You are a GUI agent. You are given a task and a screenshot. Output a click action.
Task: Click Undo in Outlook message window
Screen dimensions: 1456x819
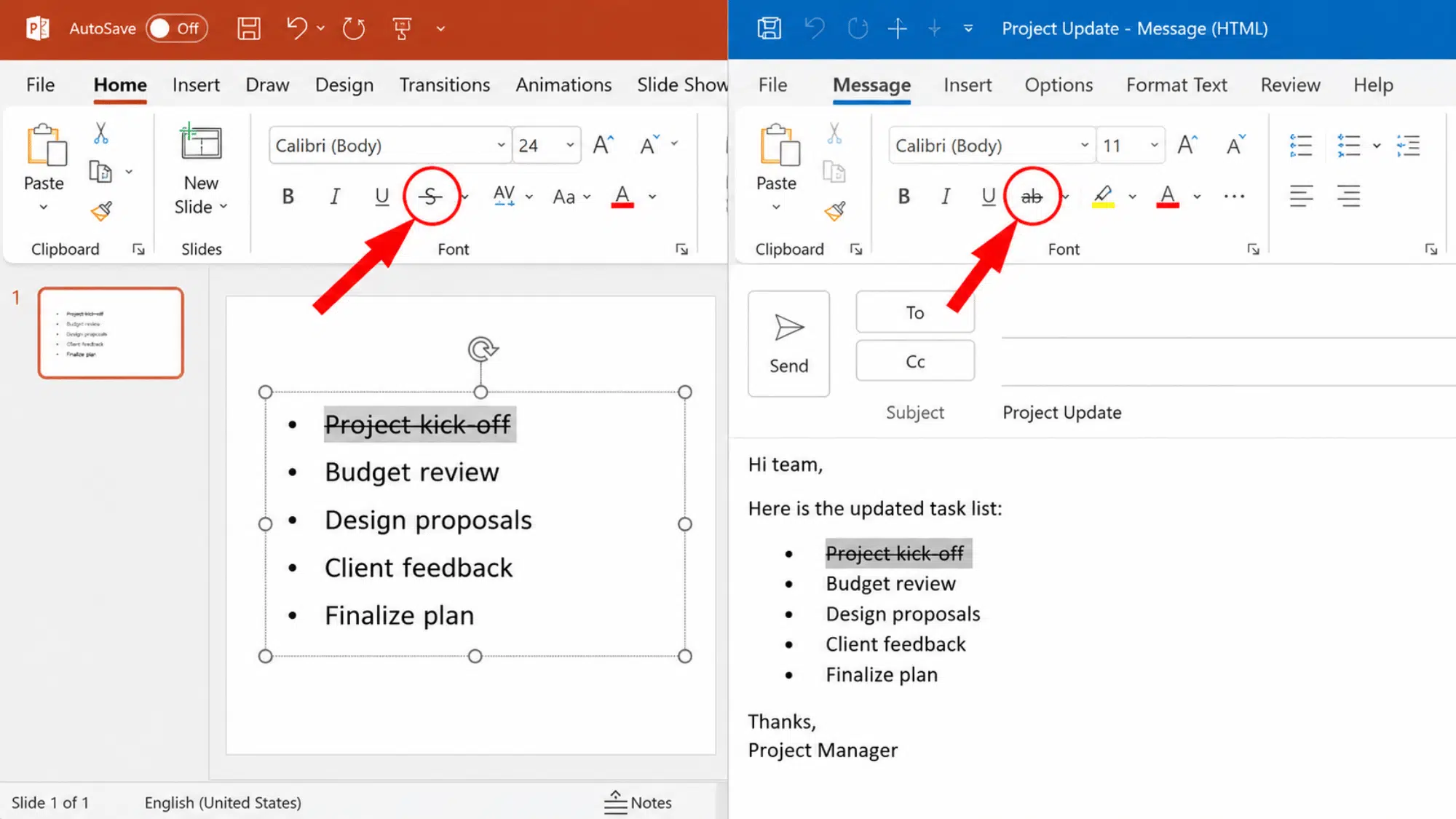[x=815, y=28]
